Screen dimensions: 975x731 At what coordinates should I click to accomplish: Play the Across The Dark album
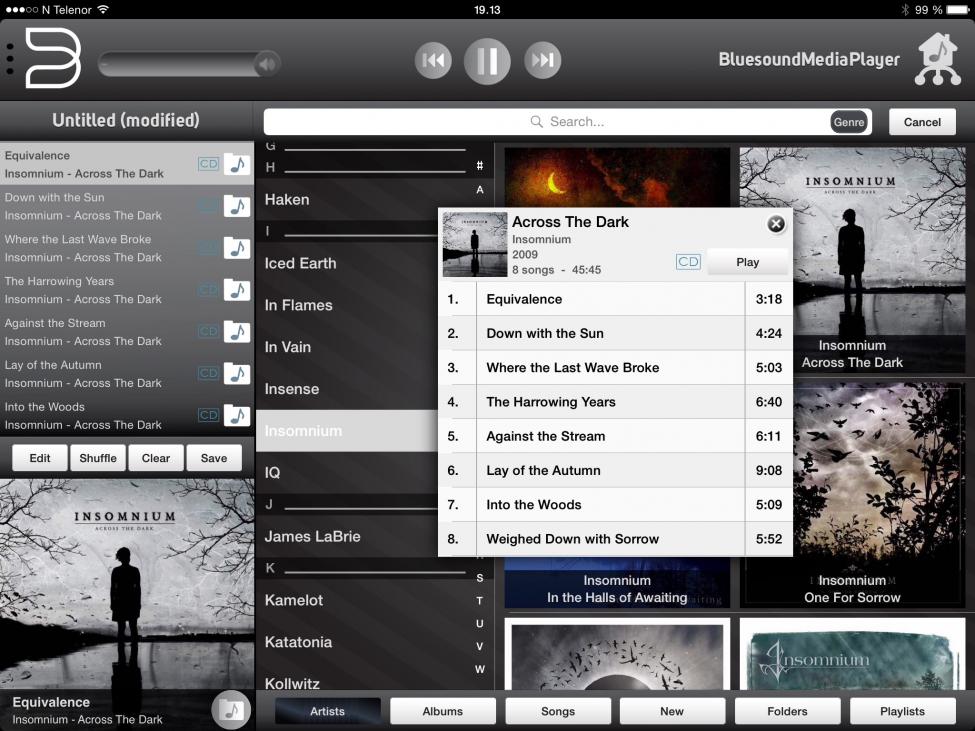[x=747, y=262]
